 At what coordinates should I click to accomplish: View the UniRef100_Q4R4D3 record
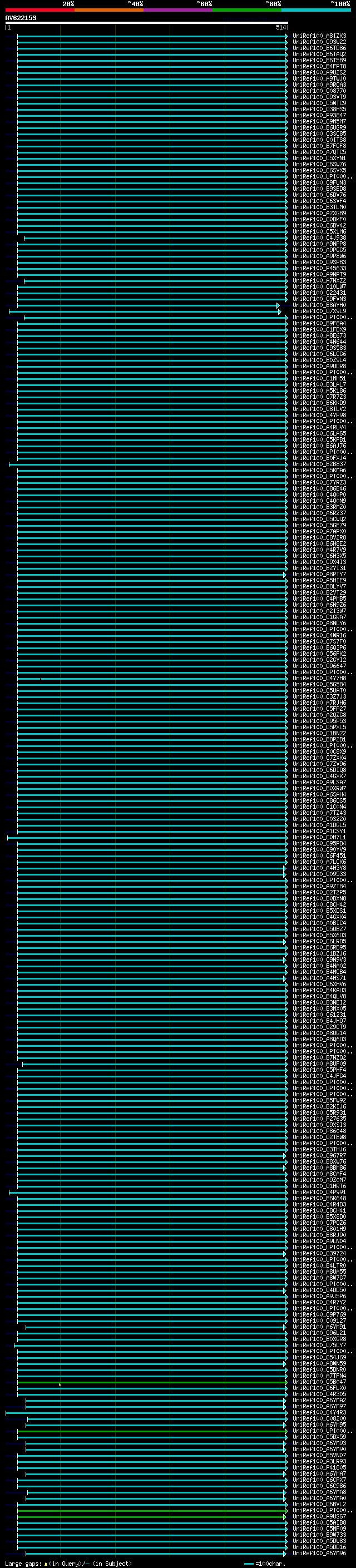point(319,1205)
